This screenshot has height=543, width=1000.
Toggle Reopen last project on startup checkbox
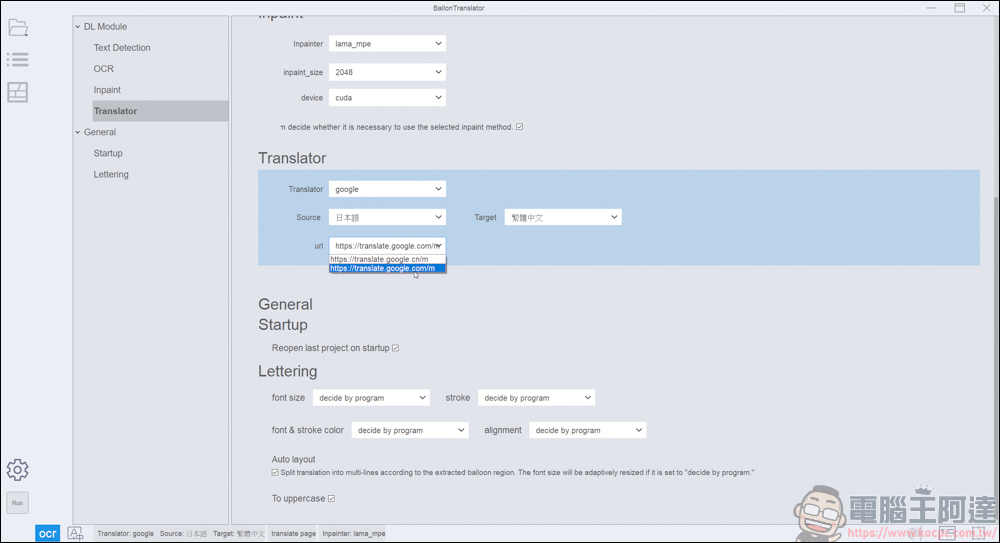(x=395, y=348)
